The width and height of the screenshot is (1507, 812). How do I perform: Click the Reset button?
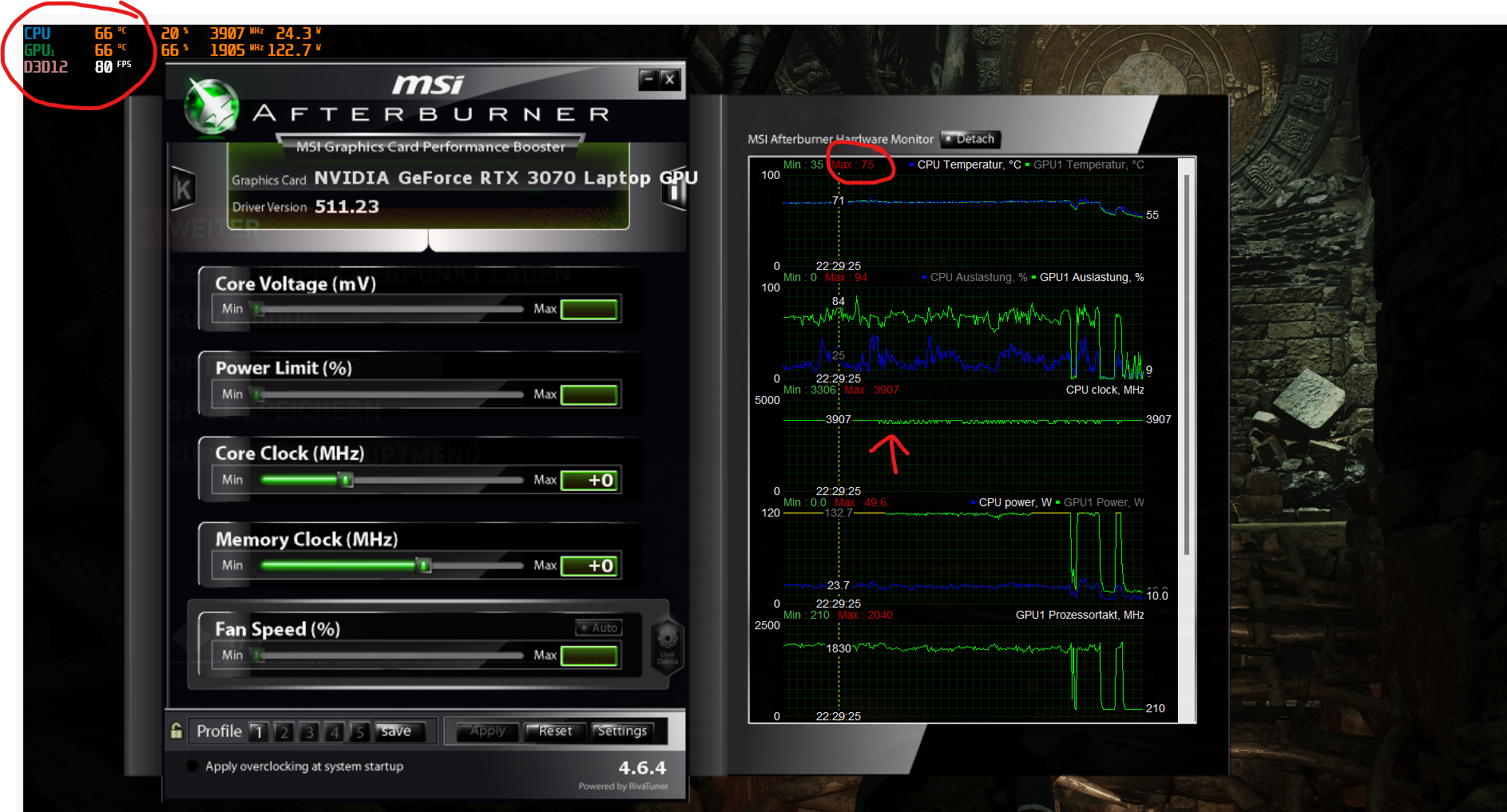click(x=555, y=731)
